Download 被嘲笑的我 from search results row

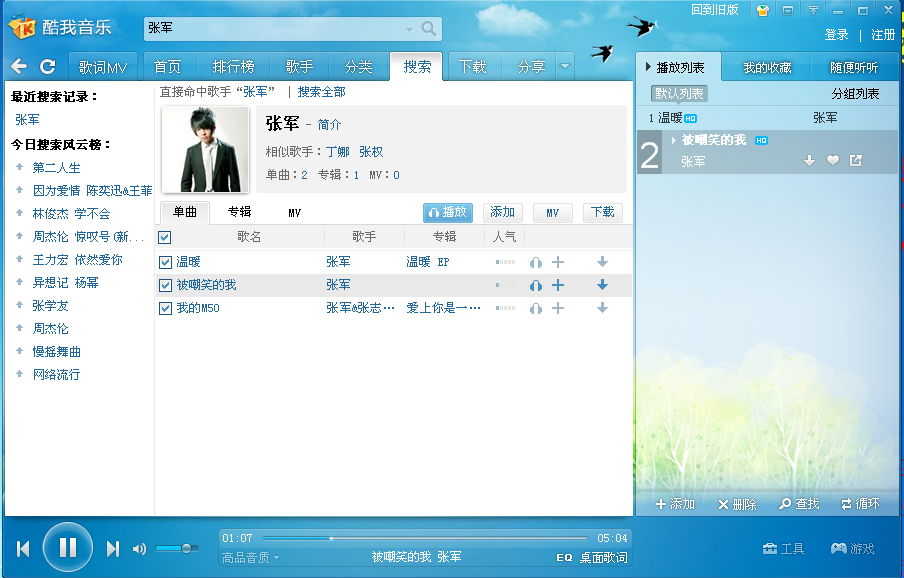tap(602, 285)
